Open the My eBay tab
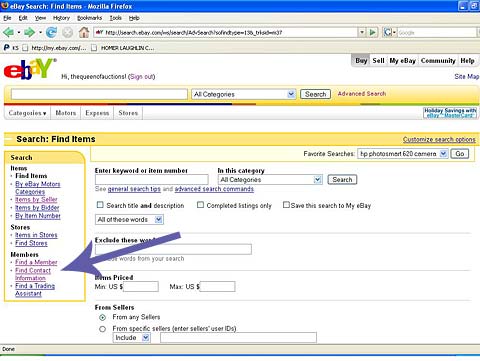Screen dimensions: 480x361 point(403,61)
